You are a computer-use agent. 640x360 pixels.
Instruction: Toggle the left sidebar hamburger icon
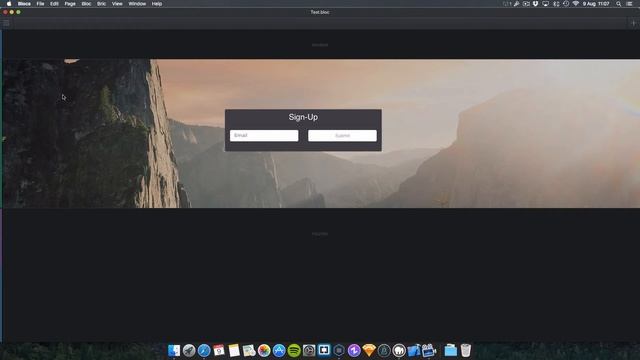coord(6,23)
